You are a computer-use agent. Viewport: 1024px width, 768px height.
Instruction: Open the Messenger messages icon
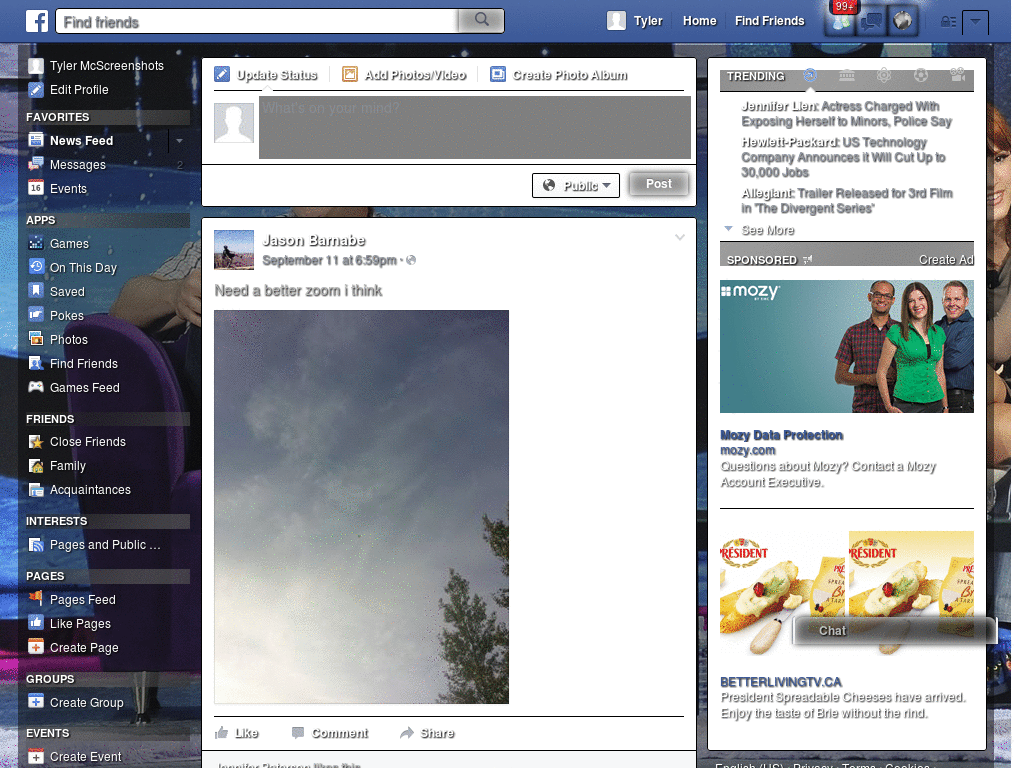pos(870,22)
